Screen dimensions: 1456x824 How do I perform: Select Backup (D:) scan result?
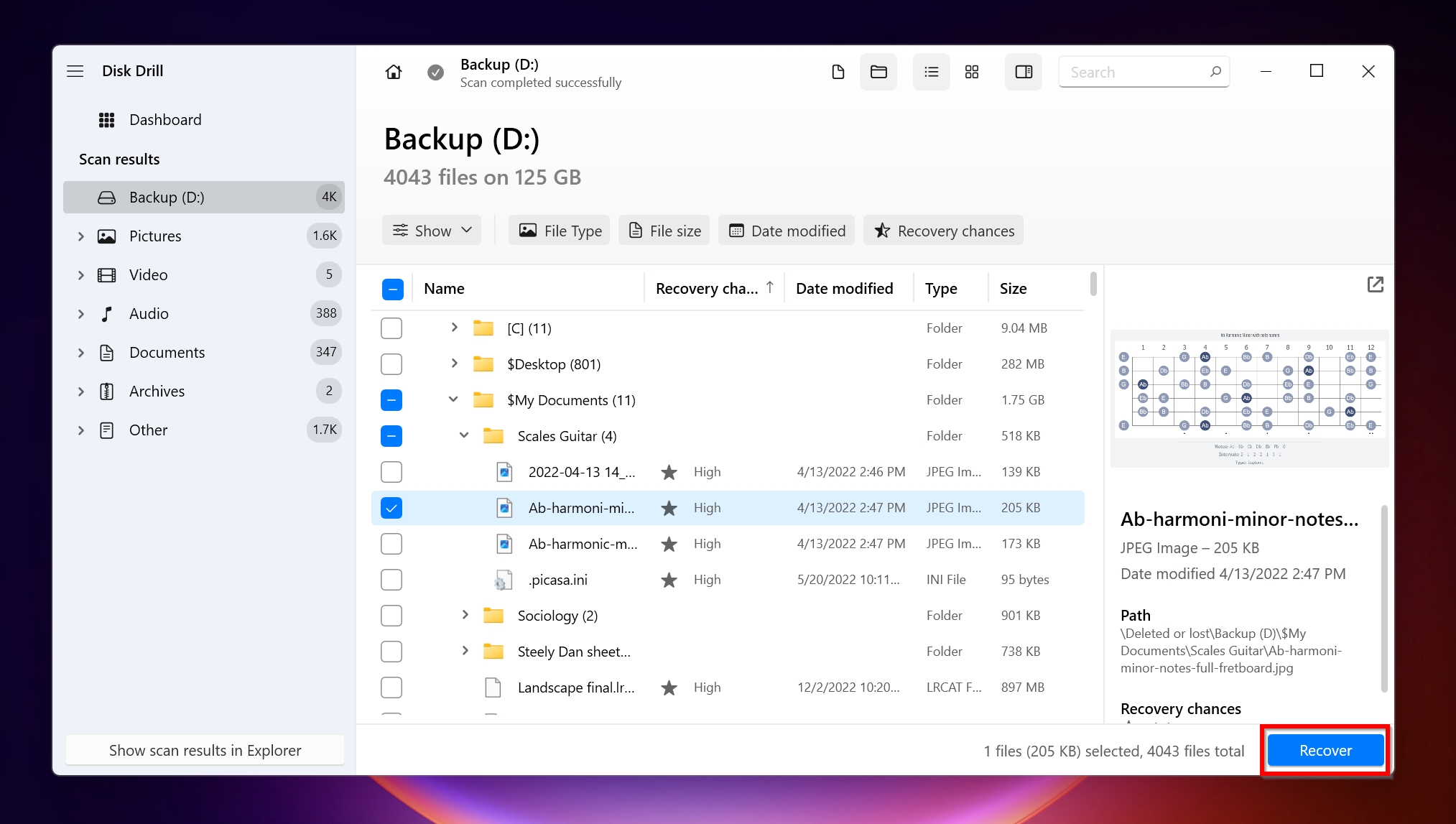(x=204, y=198)
